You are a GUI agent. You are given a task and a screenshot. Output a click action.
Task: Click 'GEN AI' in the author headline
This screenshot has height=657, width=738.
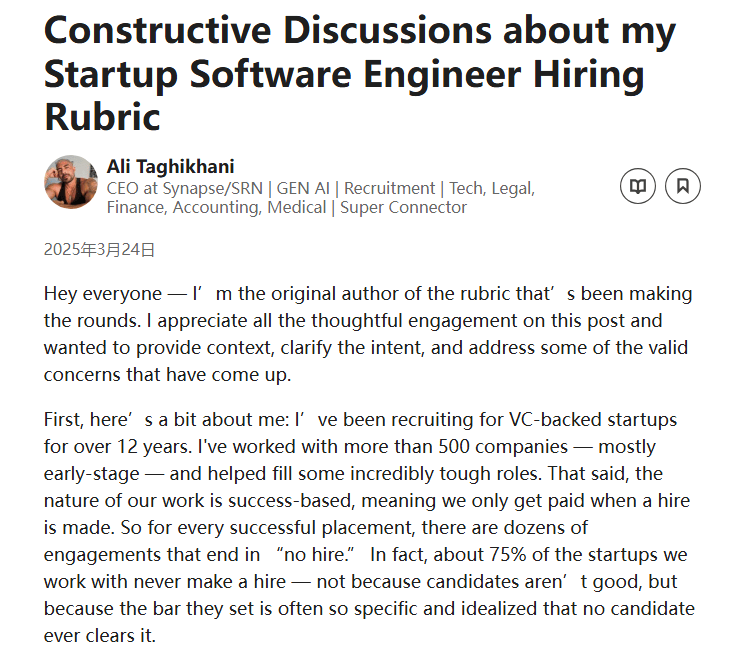pyautogui.click(x=303, y=188)
